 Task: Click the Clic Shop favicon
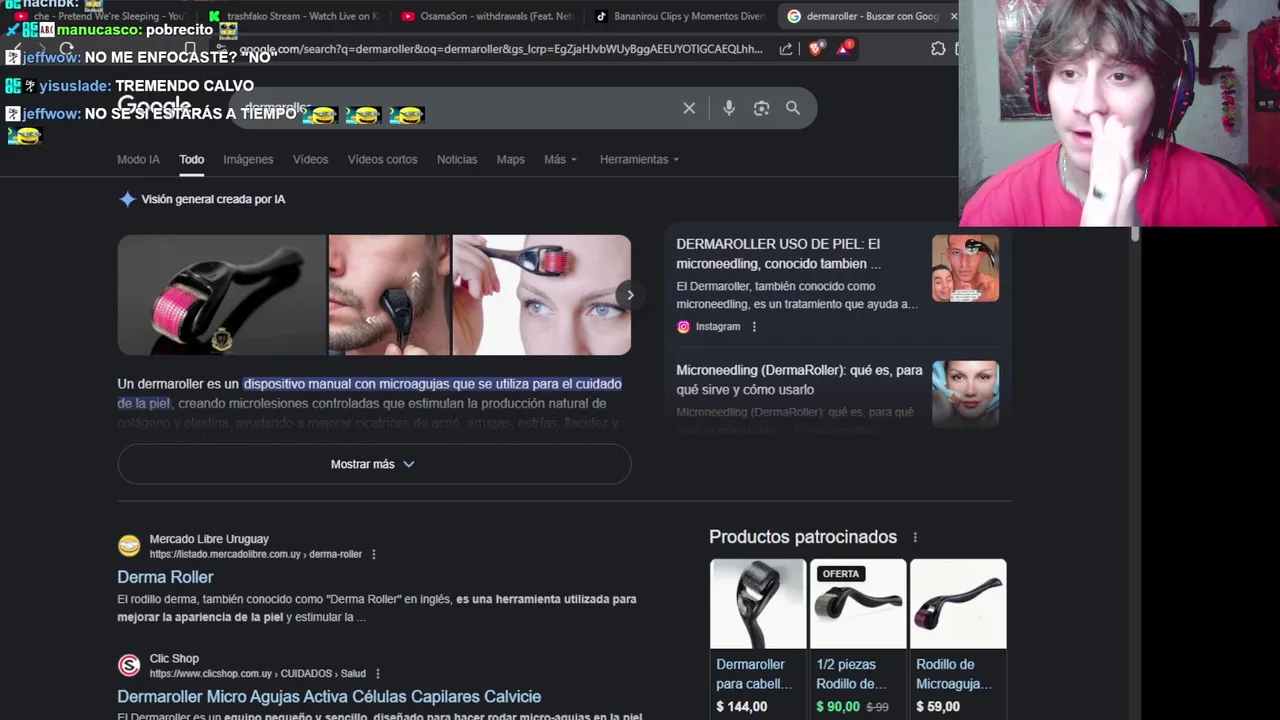point(129,665)
